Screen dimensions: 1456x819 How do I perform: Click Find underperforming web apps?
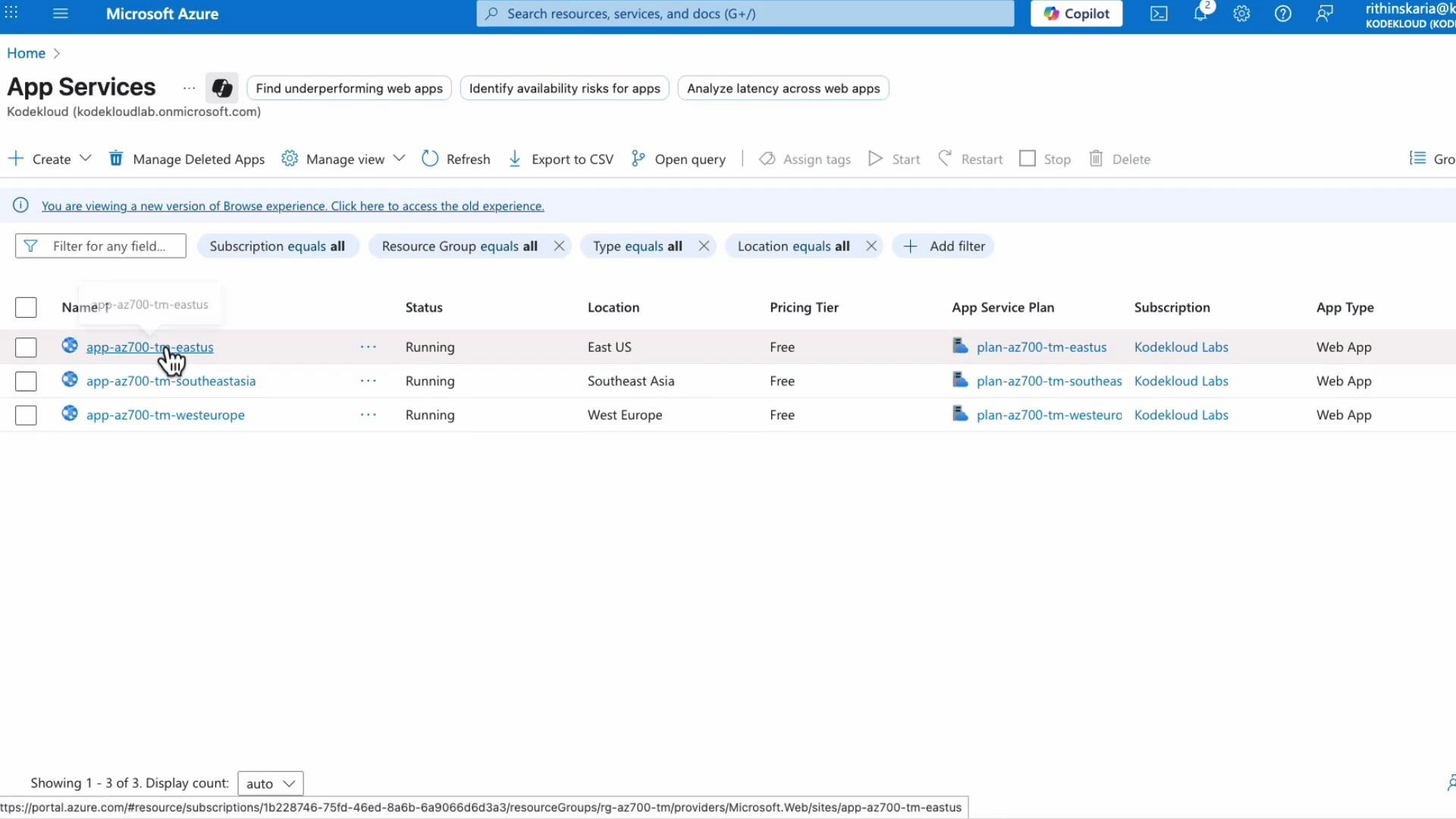coord(349,88)
